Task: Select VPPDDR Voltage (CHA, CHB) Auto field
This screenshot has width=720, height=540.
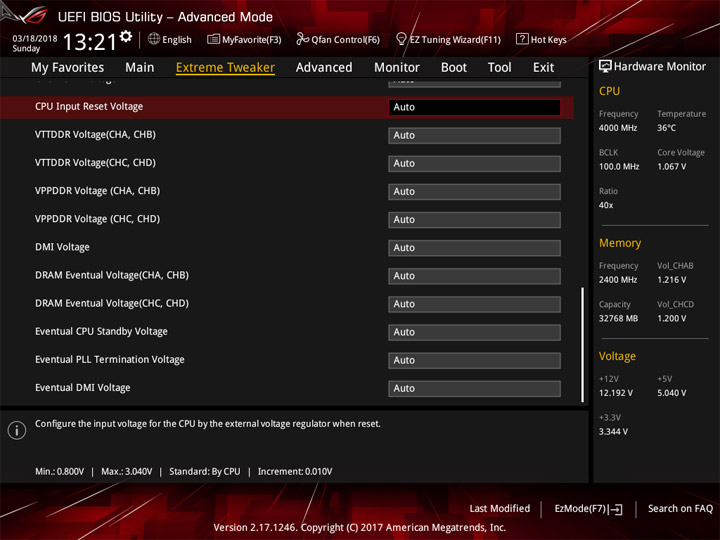Action: [474, 191]
